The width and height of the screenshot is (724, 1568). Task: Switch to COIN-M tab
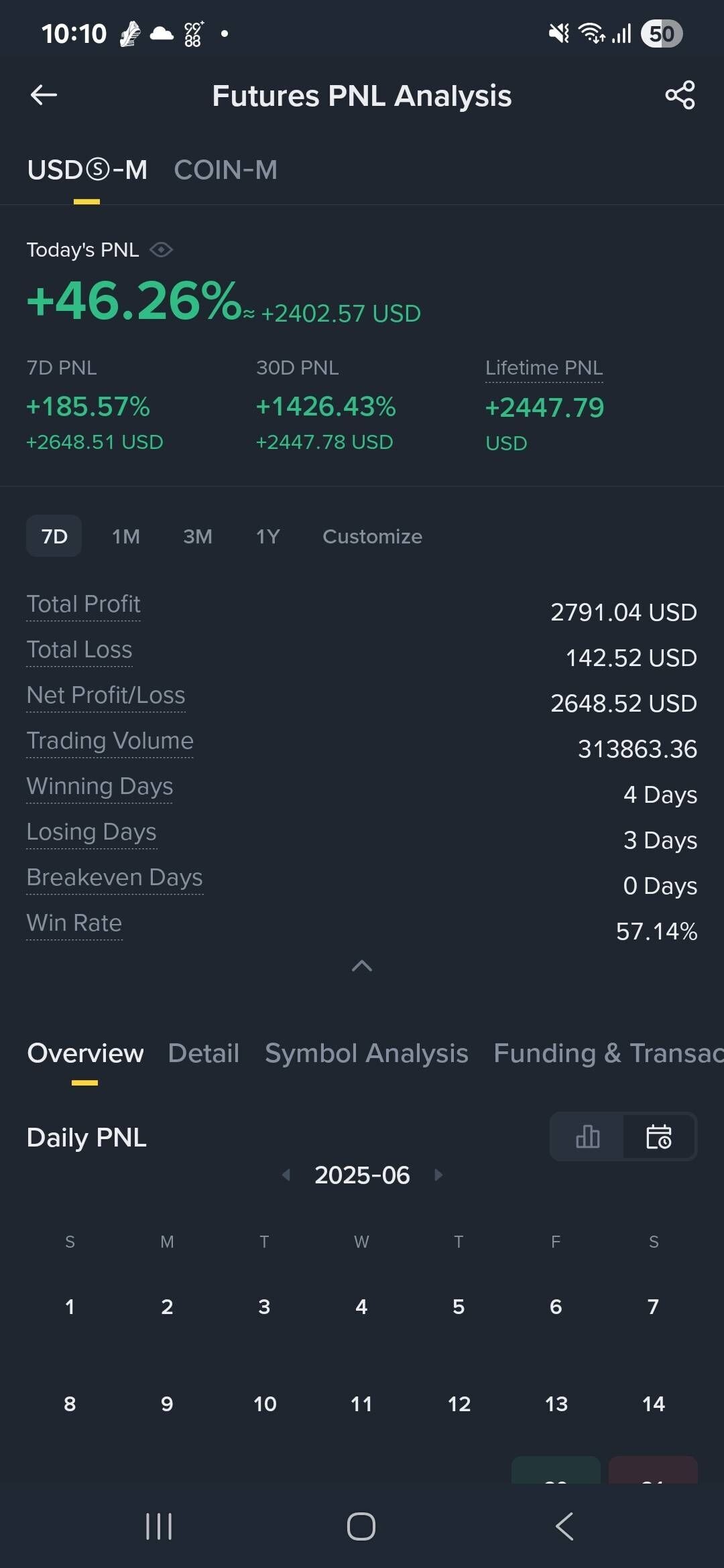225,170
